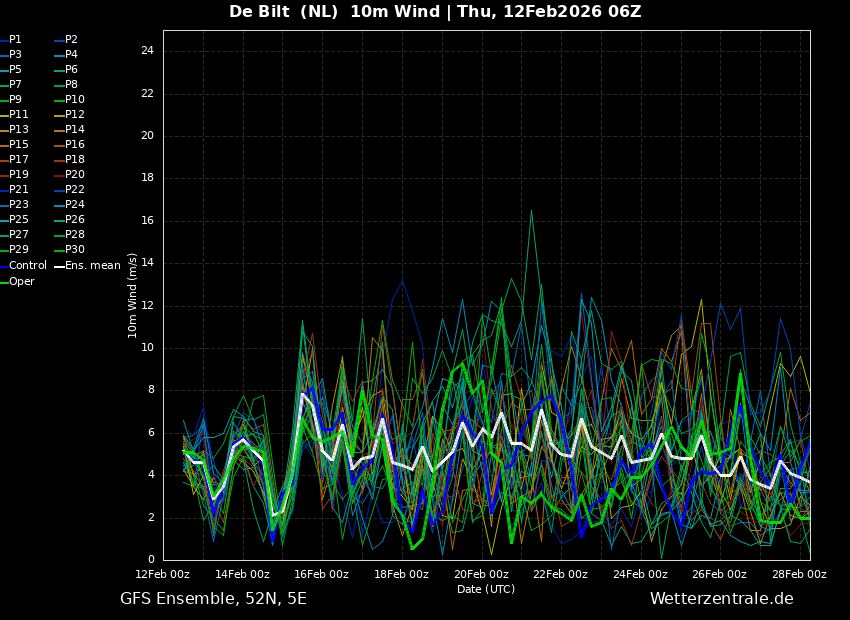The image size is (850, 620).
Task: Select the Control legend entry
Action: click(27, 265)
